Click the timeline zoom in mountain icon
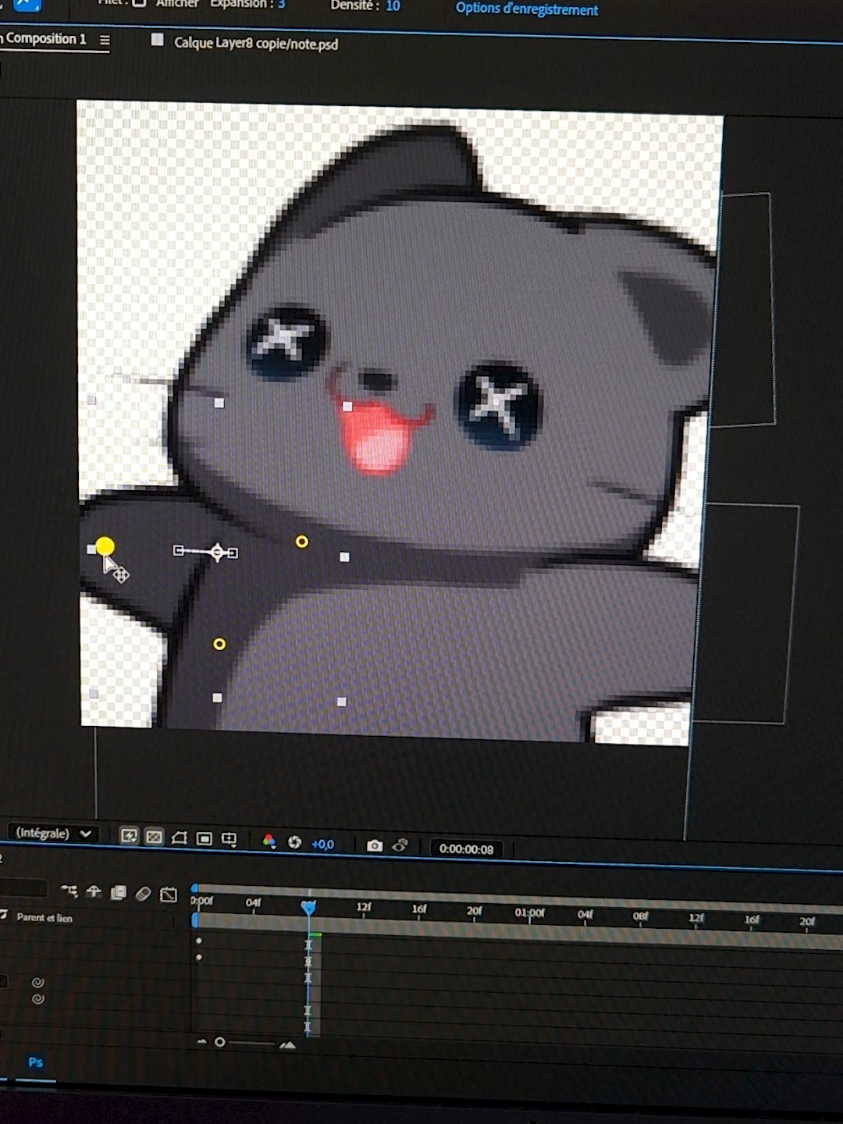 click(287, 1045)
